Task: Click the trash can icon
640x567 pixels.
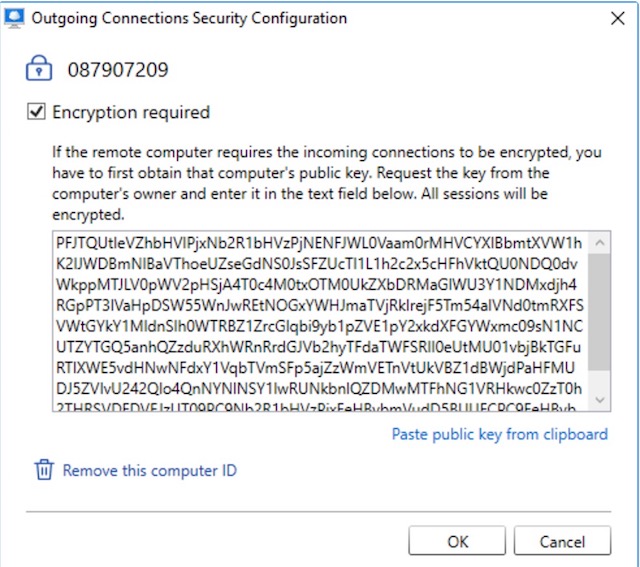Action: click(x=44, y=470)
